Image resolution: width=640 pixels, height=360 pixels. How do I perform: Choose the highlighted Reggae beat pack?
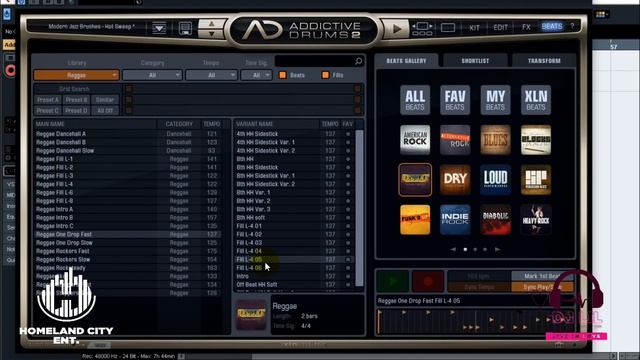click(x=415, y=180)
